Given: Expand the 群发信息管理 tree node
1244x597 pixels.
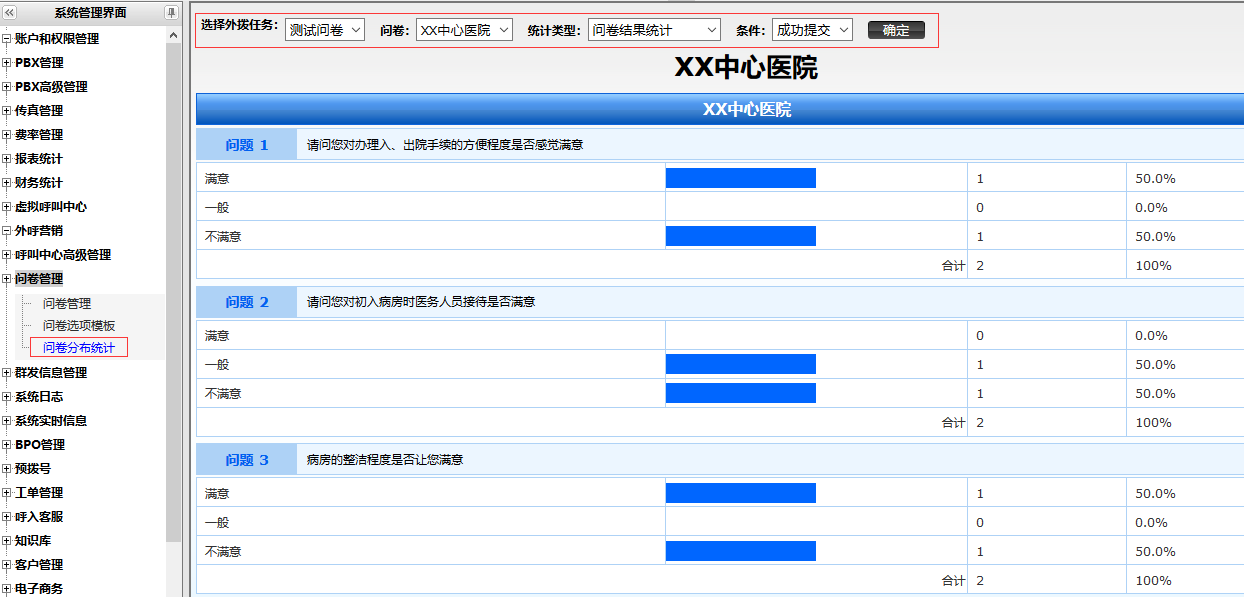Looking at the screenshot, I should (6, 373).
